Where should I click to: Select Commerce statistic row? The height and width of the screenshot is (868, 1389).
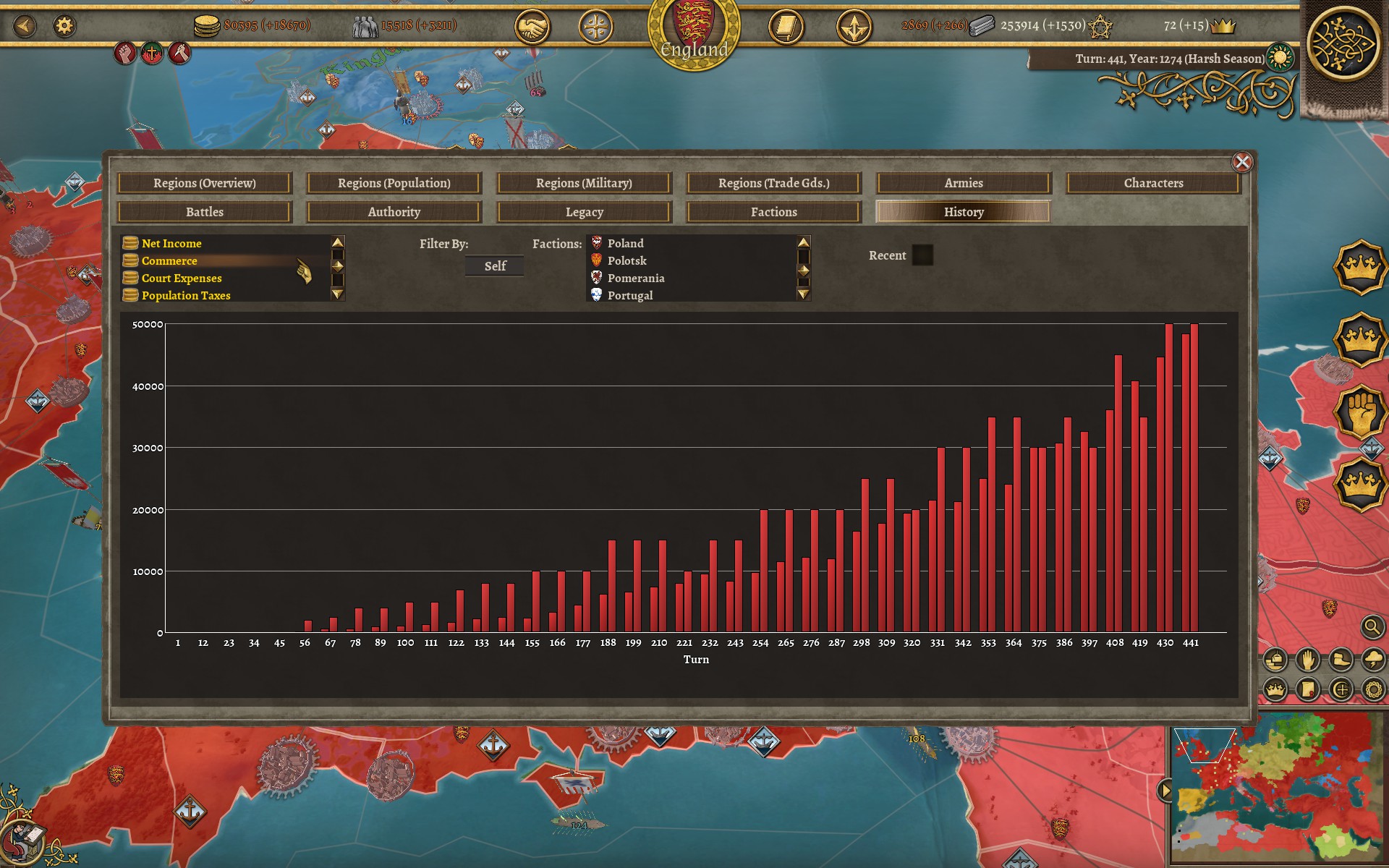point(226,260)
